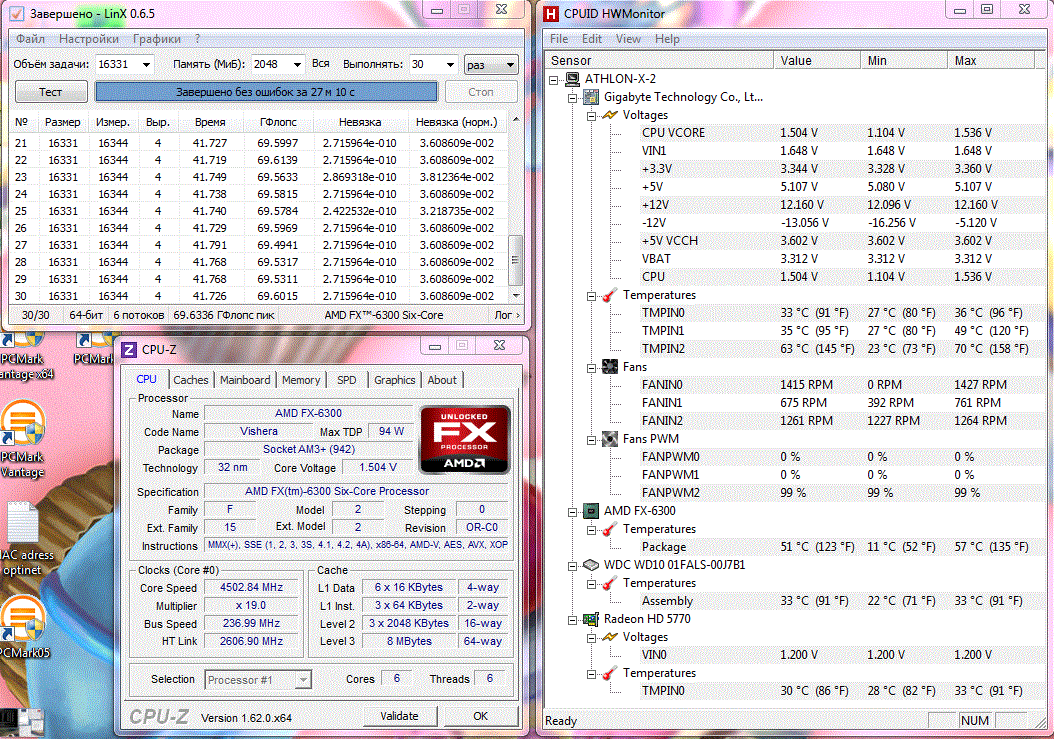This screenshot has height=739, width=1054.
Task: Switch to the SPD tab in CPU-Z
Action: tap(347, 380)
